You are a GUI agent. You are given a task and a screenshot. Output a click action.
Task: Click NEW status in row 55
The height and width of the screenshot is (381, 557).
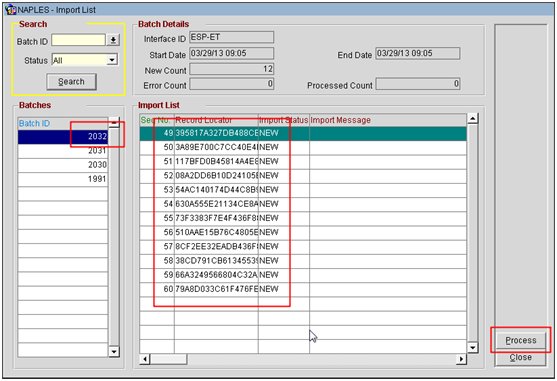(x=284, y=219)
